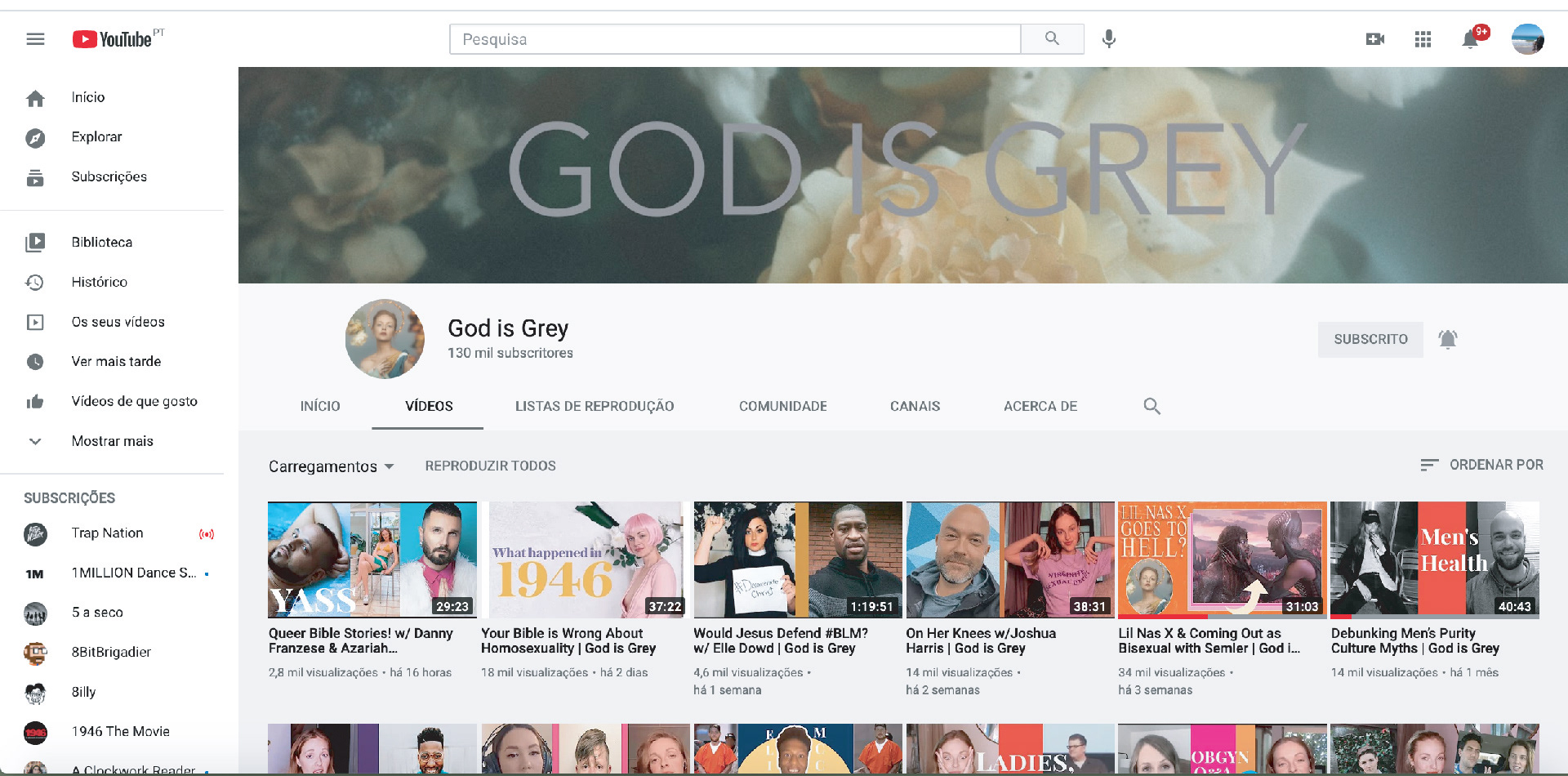
Task: Click the God is Grey channel name
Action: coord(508,328)
